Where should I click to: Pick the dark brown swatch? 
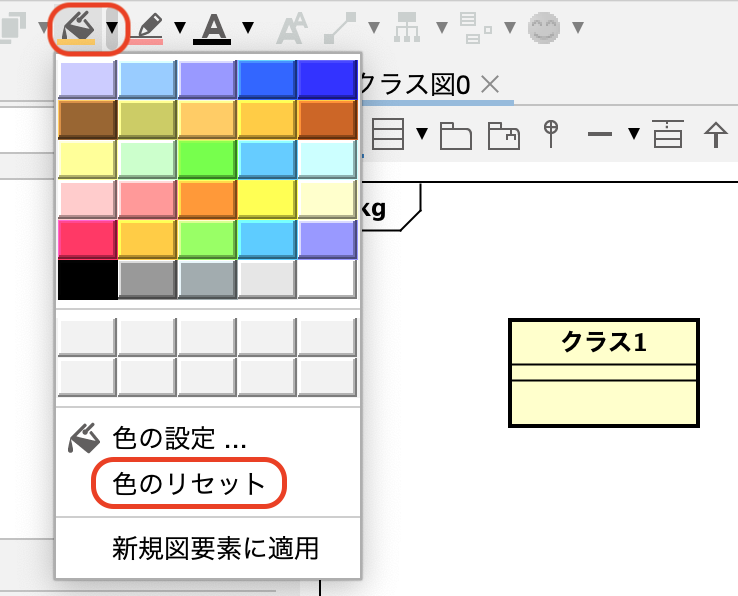coord(87,119)
